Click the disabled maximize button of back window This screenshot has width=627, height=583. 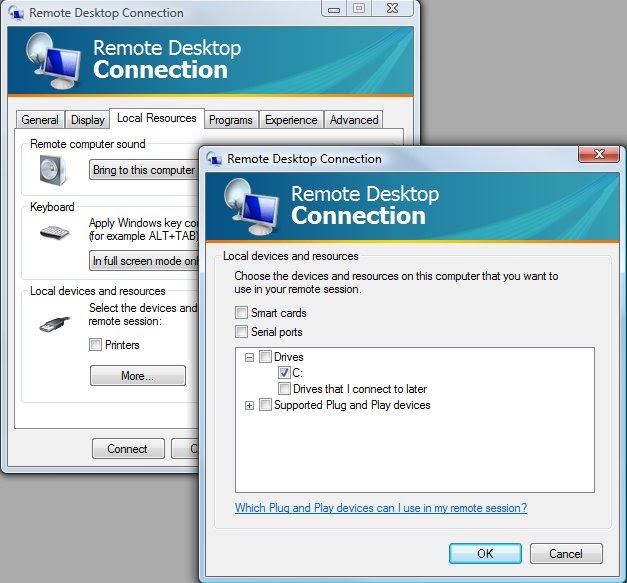point(359,8)
